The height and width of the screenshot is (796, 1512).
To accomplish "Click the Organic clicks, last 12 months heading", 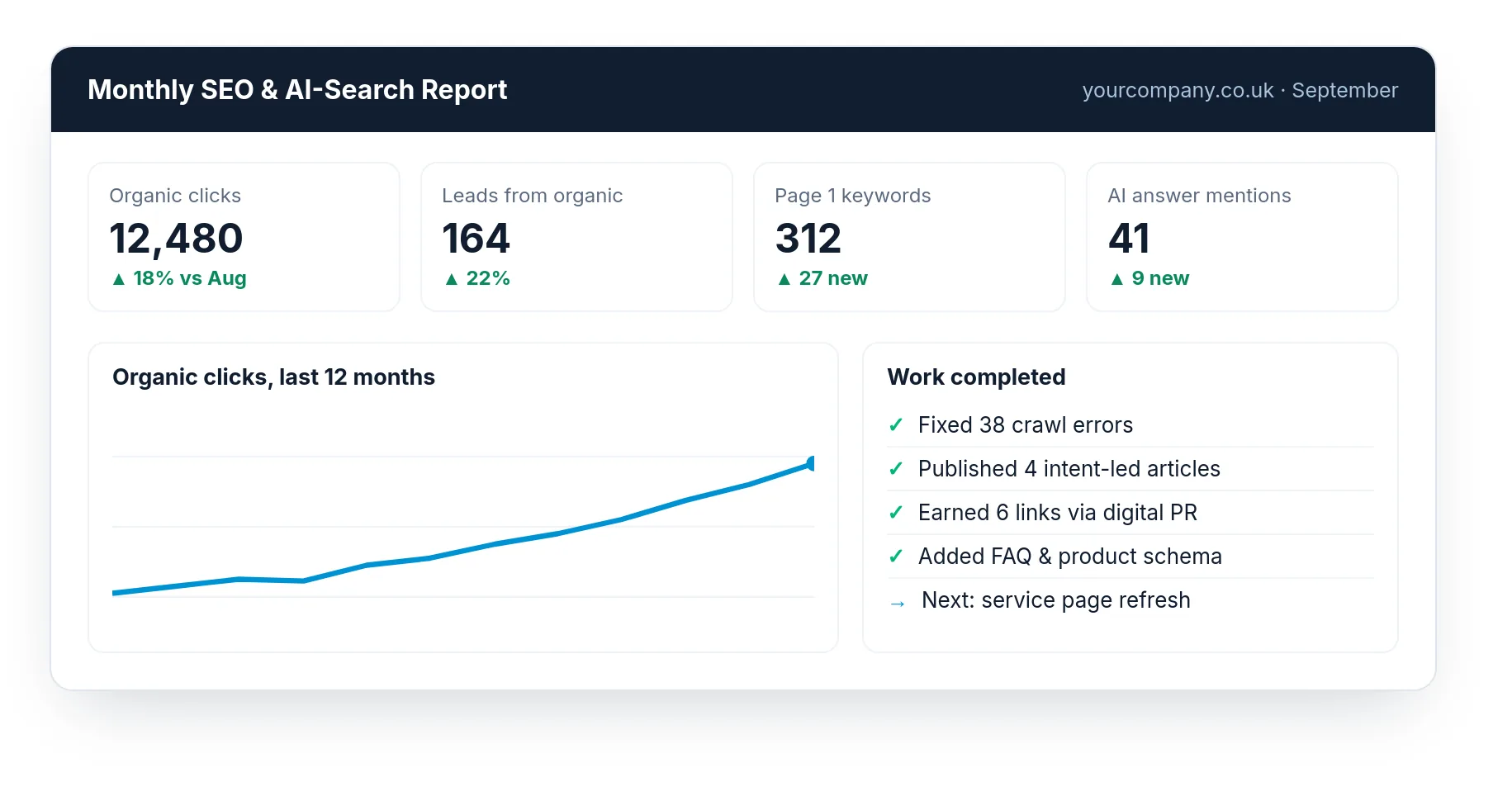I will point(273,377).
